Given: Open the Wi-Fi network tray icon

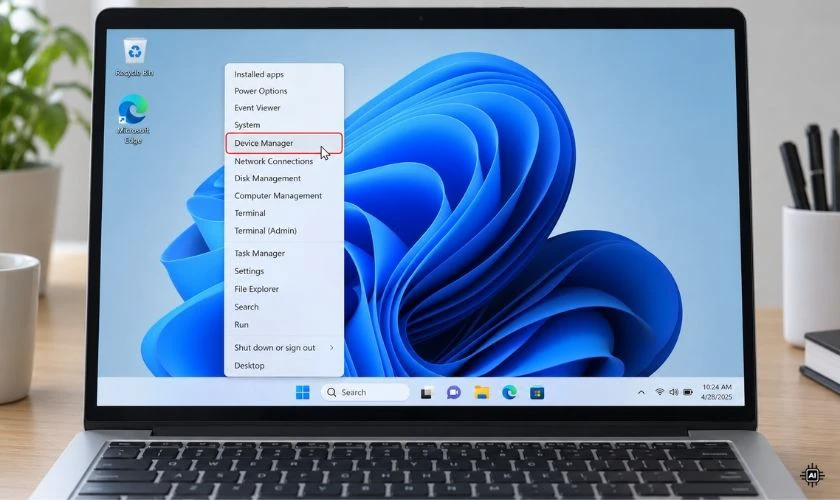Looking at the screenshot, I should [x=659, y=392].
